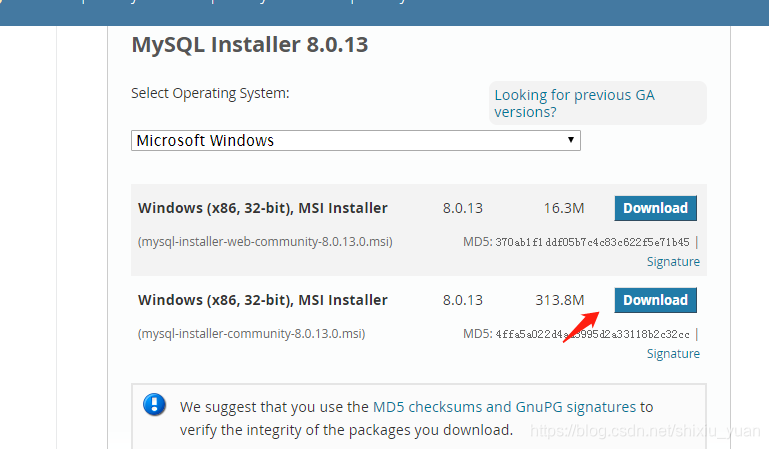This screenshot has height=449, width=769.
Task: Open the Select Operating System dropdown
Action: pyautogui.click(x=356, y=141)
